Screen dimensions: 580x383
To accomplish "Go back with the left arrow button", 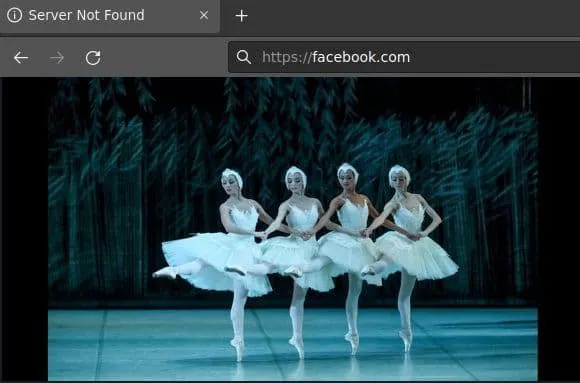I will click(x=21, y=58).
